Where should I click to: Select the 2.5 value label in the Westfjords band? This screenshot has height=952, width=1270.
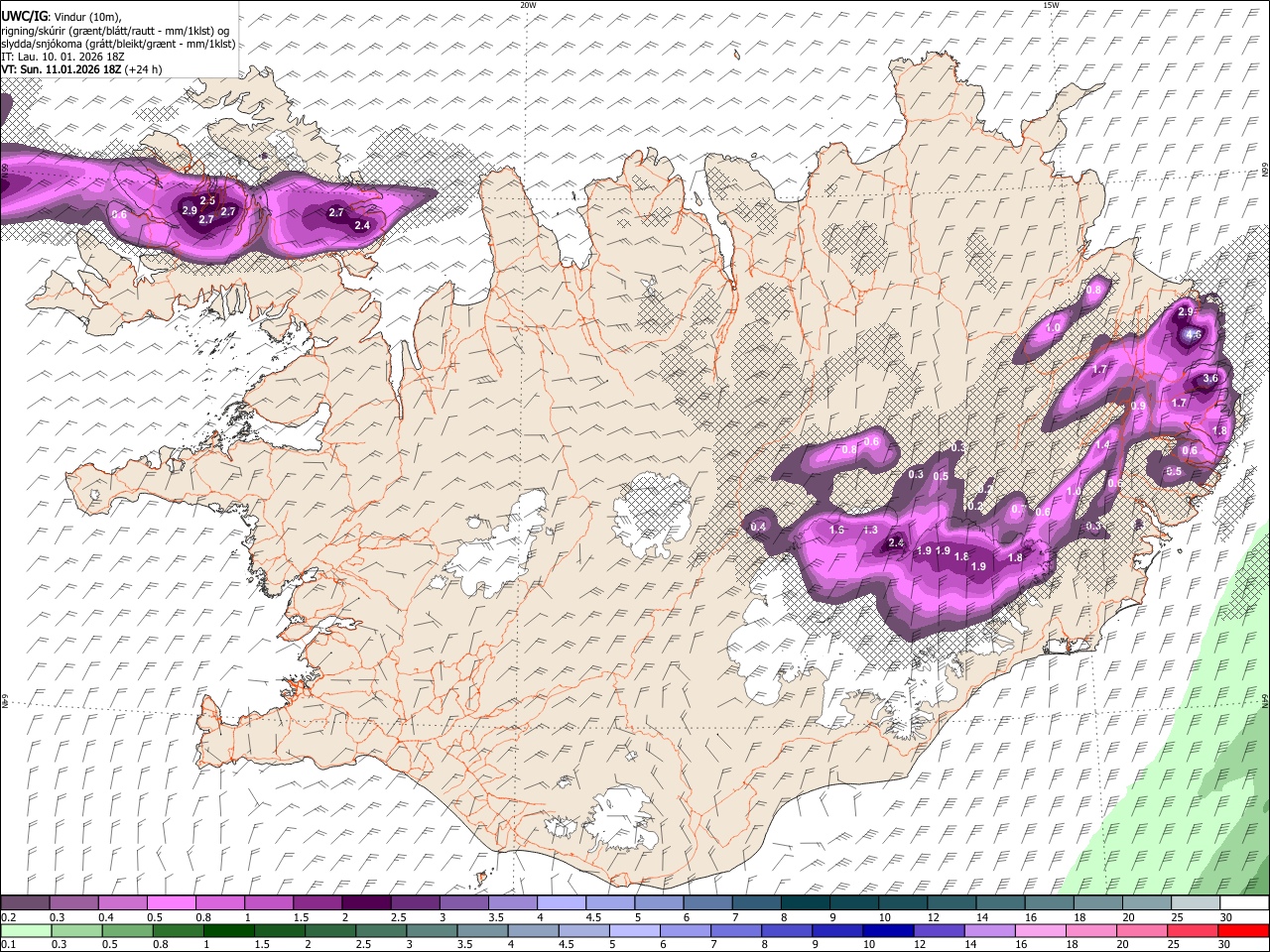click(x=207, y=200)
